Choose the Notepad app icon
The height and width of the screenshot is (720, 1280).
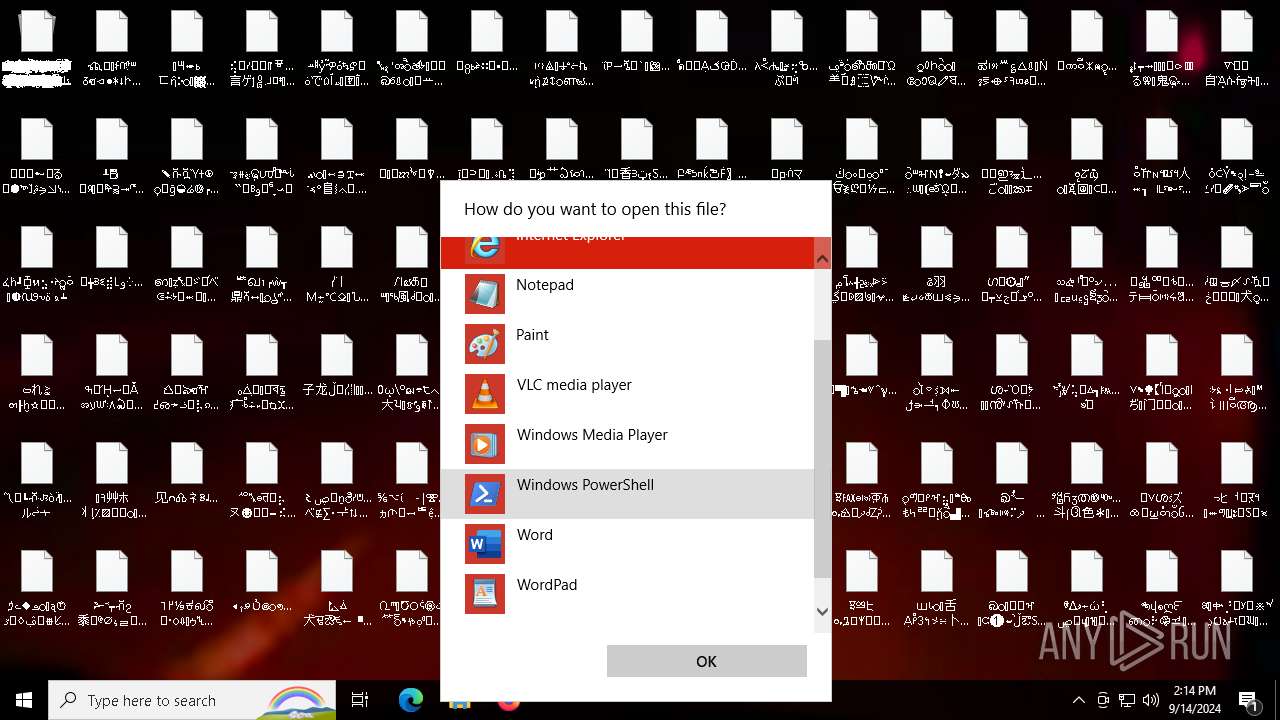[x=485, y=294]
